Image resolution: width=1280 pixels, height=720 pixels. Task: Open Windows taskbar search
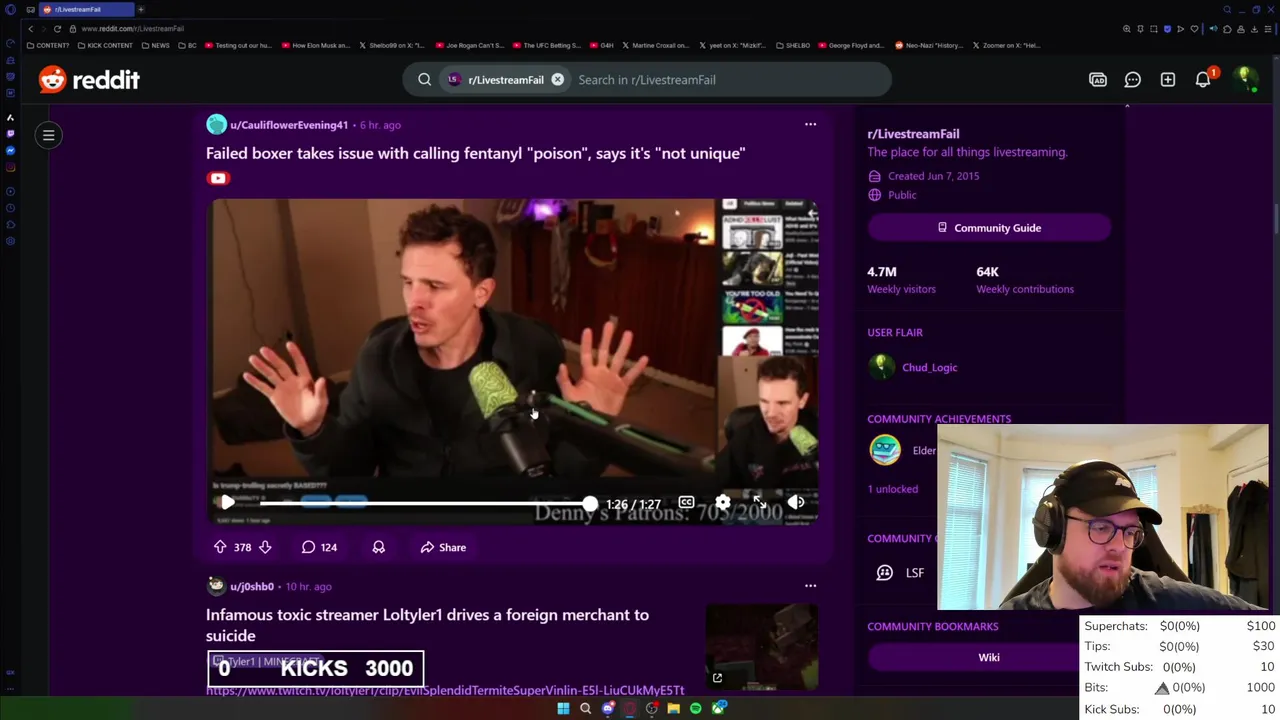(x=585, y=709)
